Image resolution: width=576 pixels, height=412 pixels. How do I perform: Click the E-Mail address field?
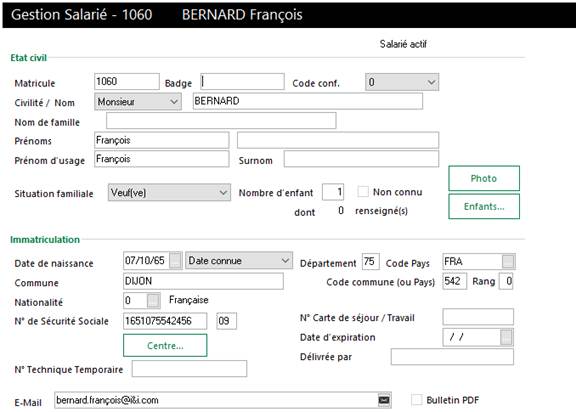point(216,400)
